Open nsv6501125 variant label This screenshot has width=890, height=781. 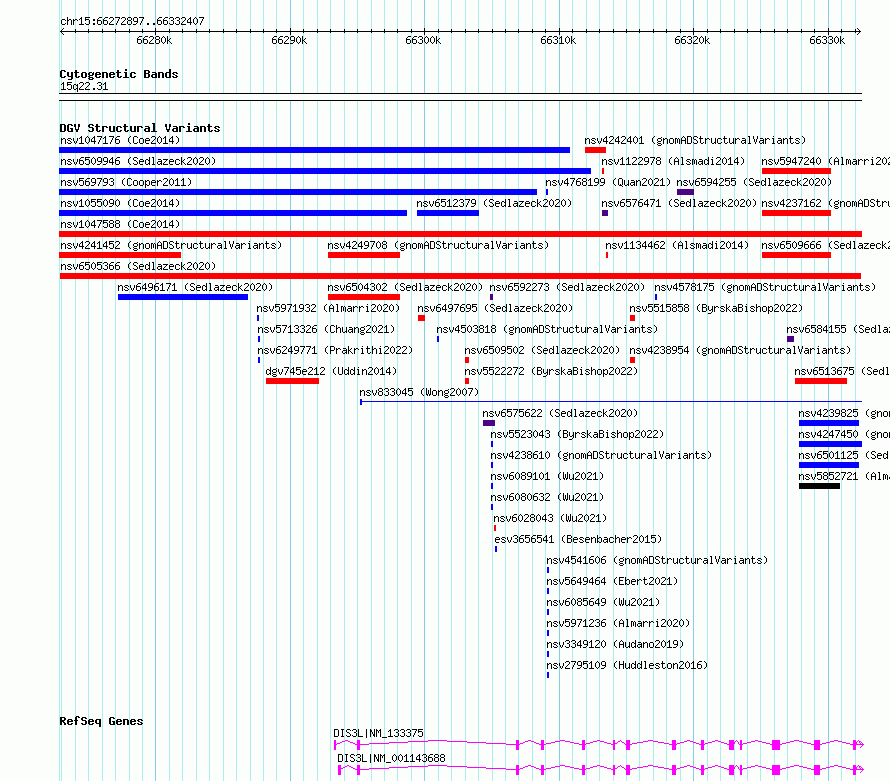pyautogui.click(x=844, y=455)
